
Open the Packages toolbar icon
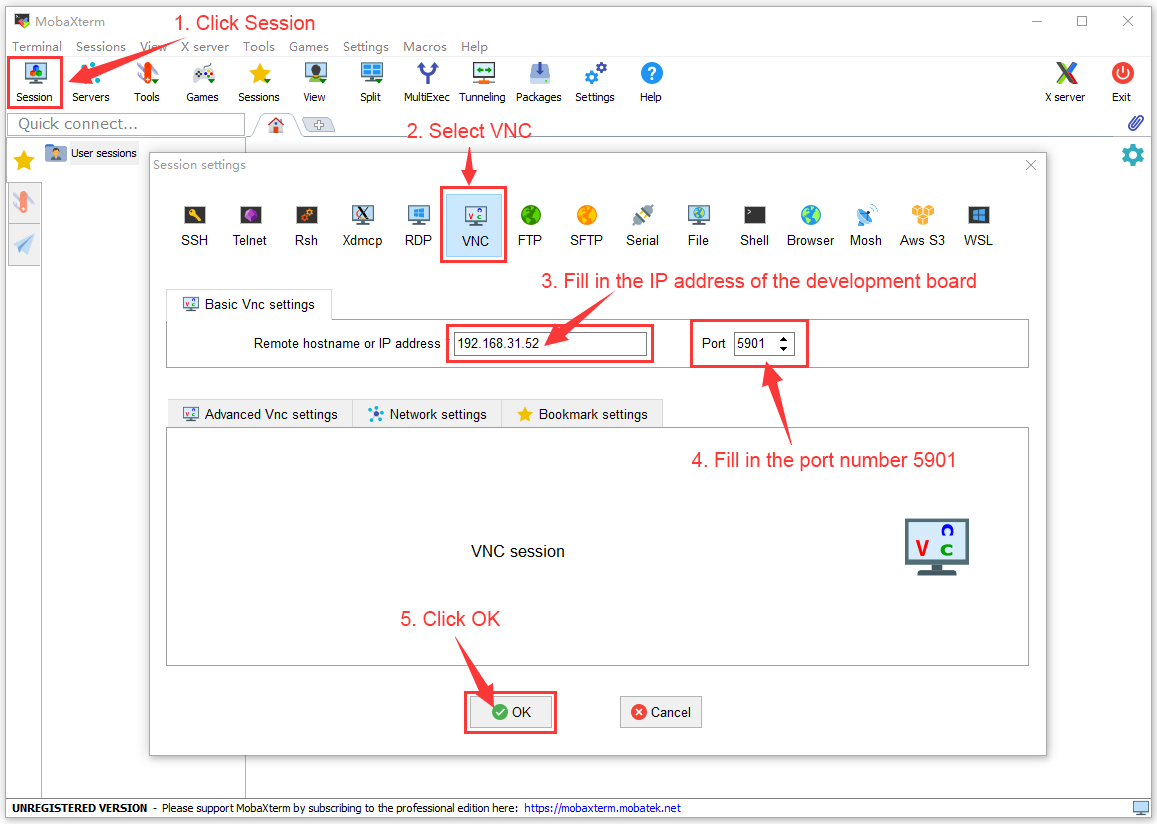pyautogui.click(x=539, y=82)
